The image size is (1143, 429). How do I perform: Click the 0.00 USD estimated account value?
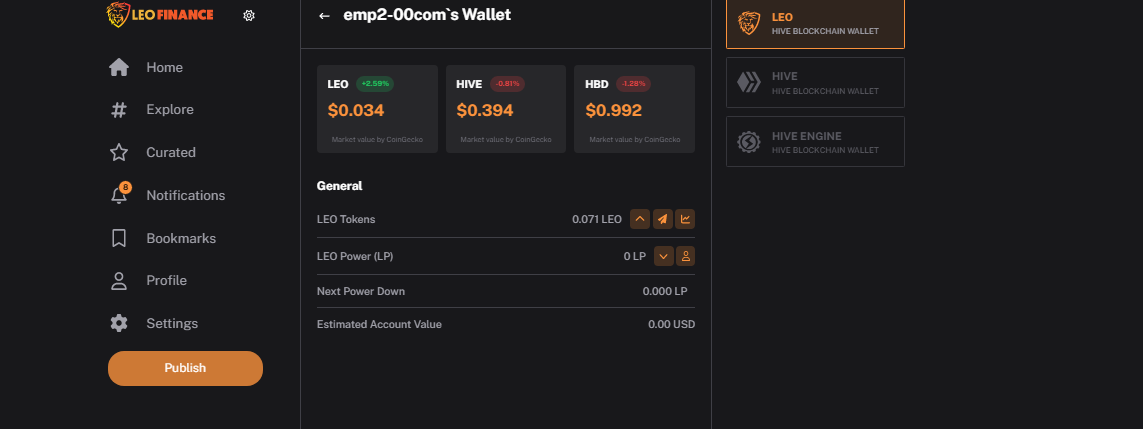(671, 324)
